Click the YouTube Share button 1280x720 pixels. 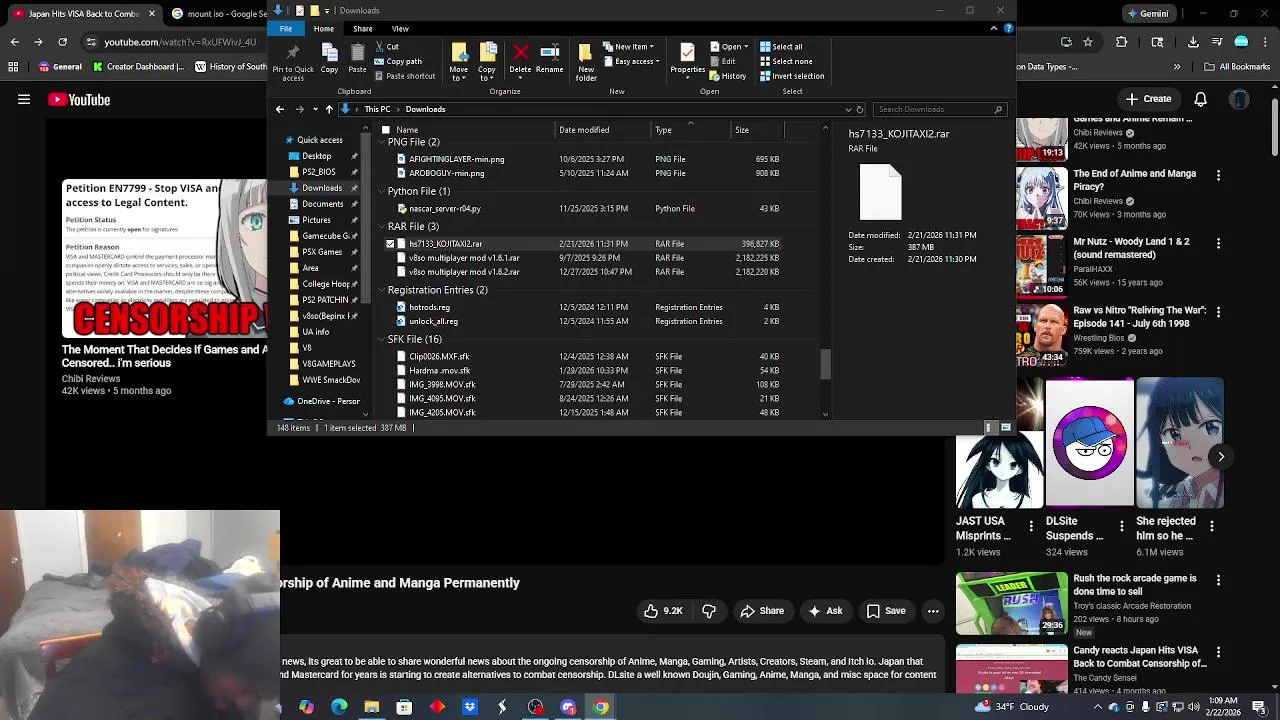[761, 611]
